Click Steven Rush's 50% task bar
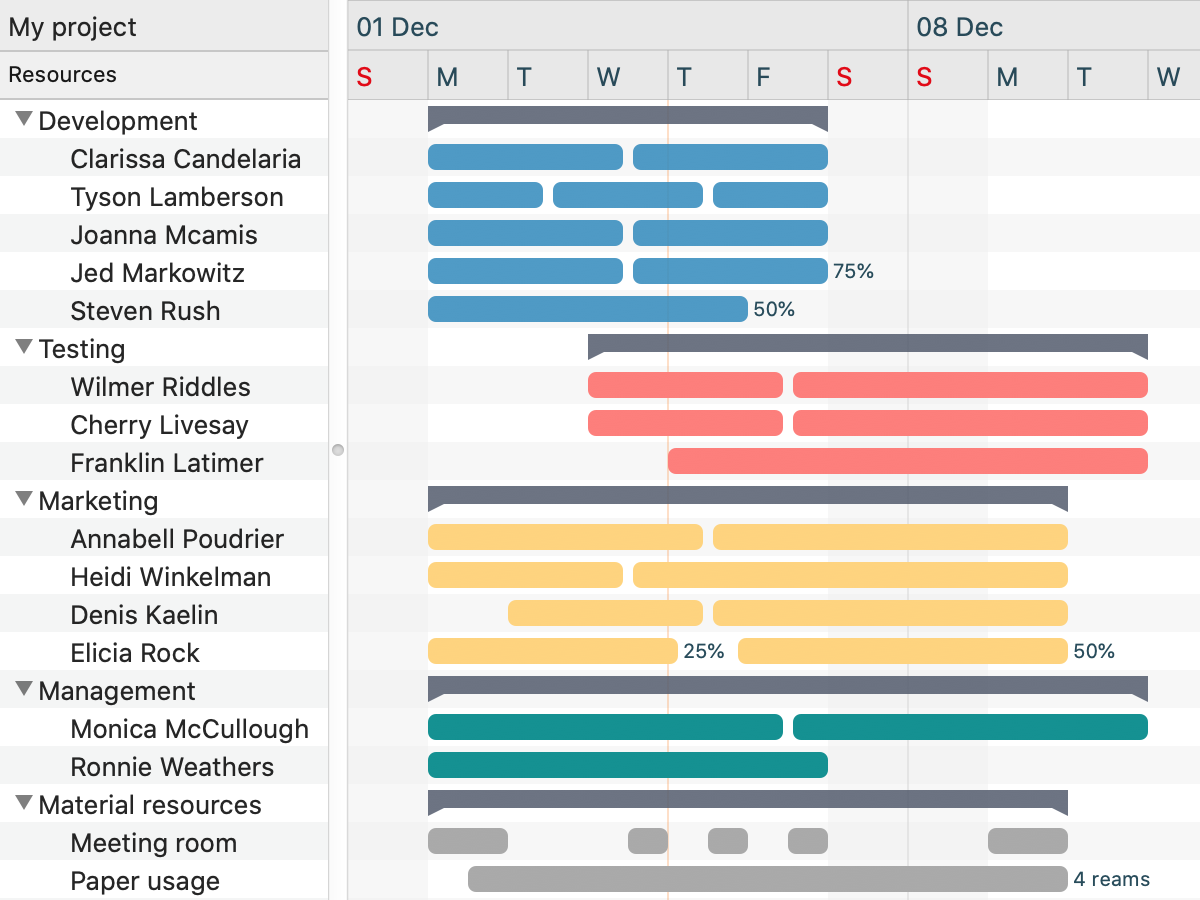Image resolution: width=1200 pixels, height=900 pixels. tap(587, 309)
